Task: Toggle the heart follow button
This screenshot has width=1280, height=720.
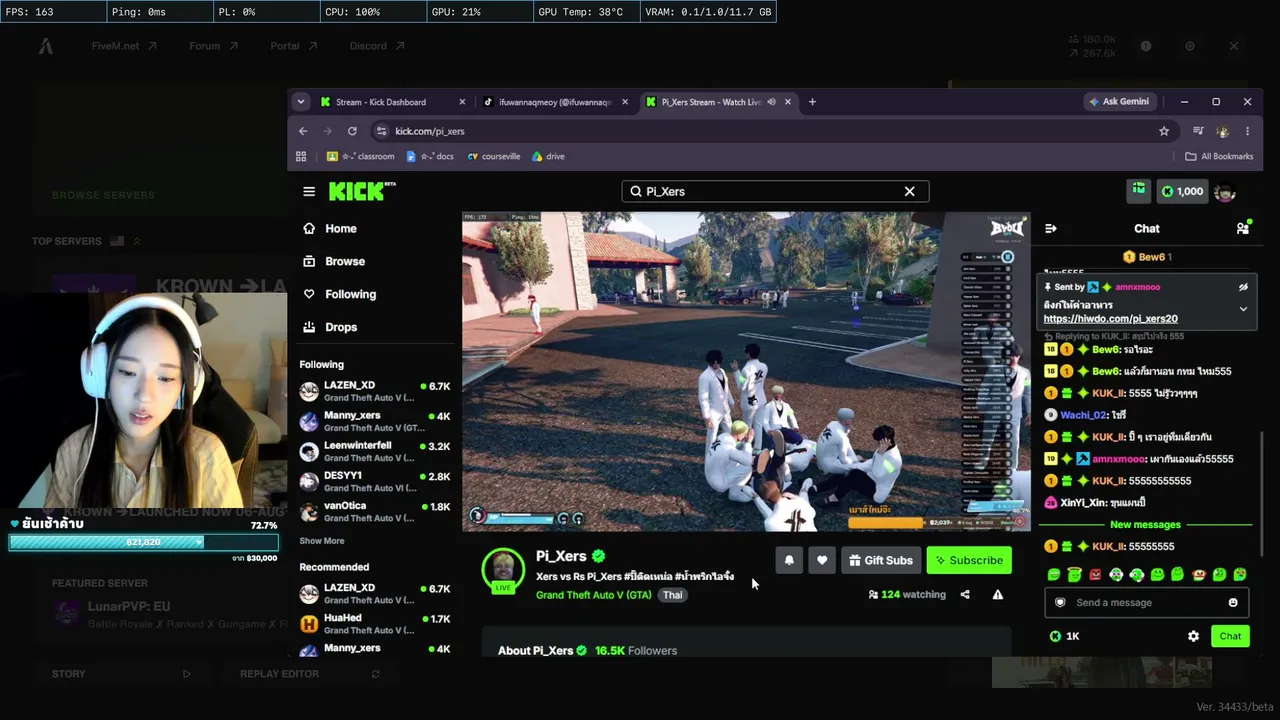Action: click(x=822, y=561)
